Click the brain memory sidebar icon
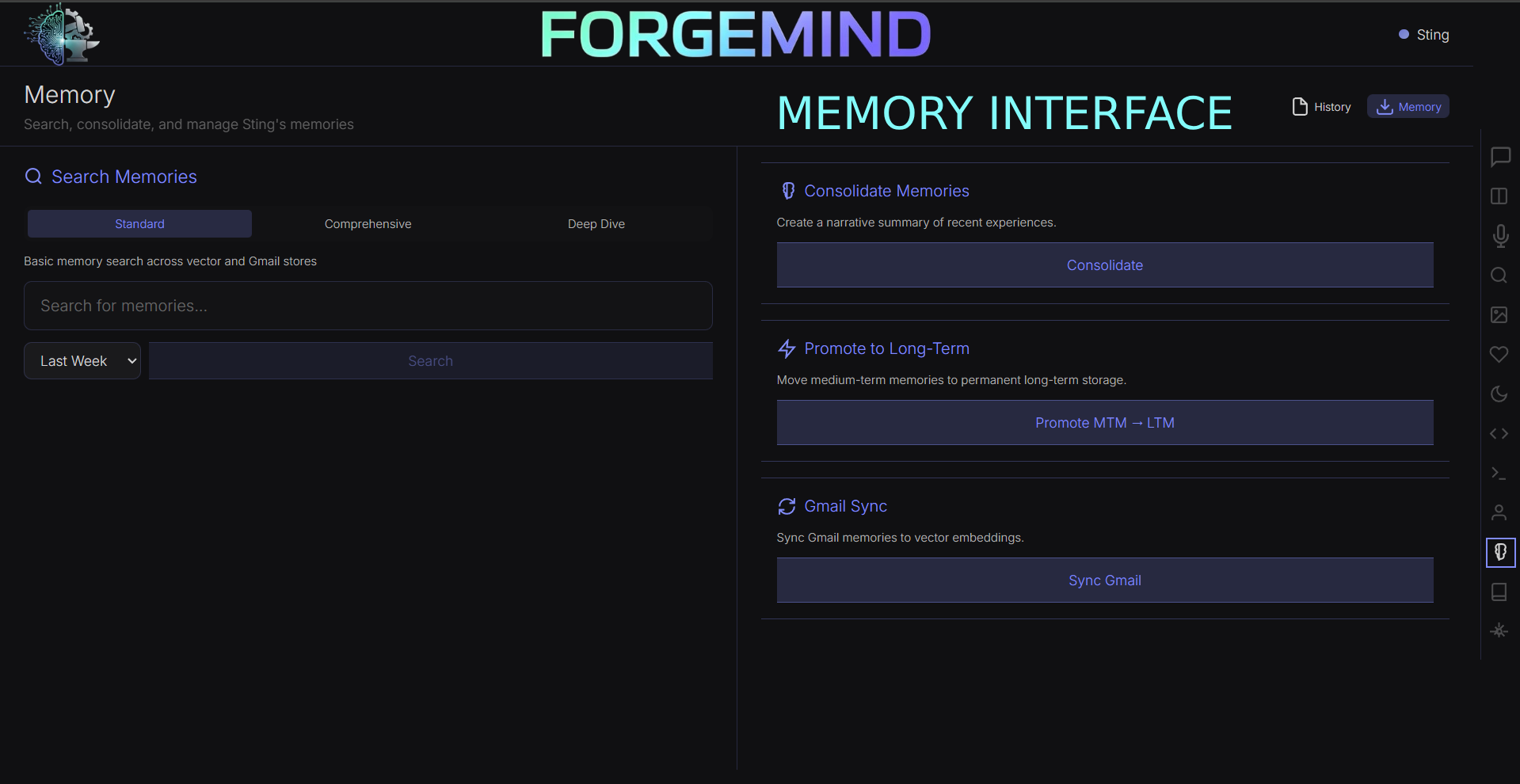1520x784 pixels. tap(1500, 552)
